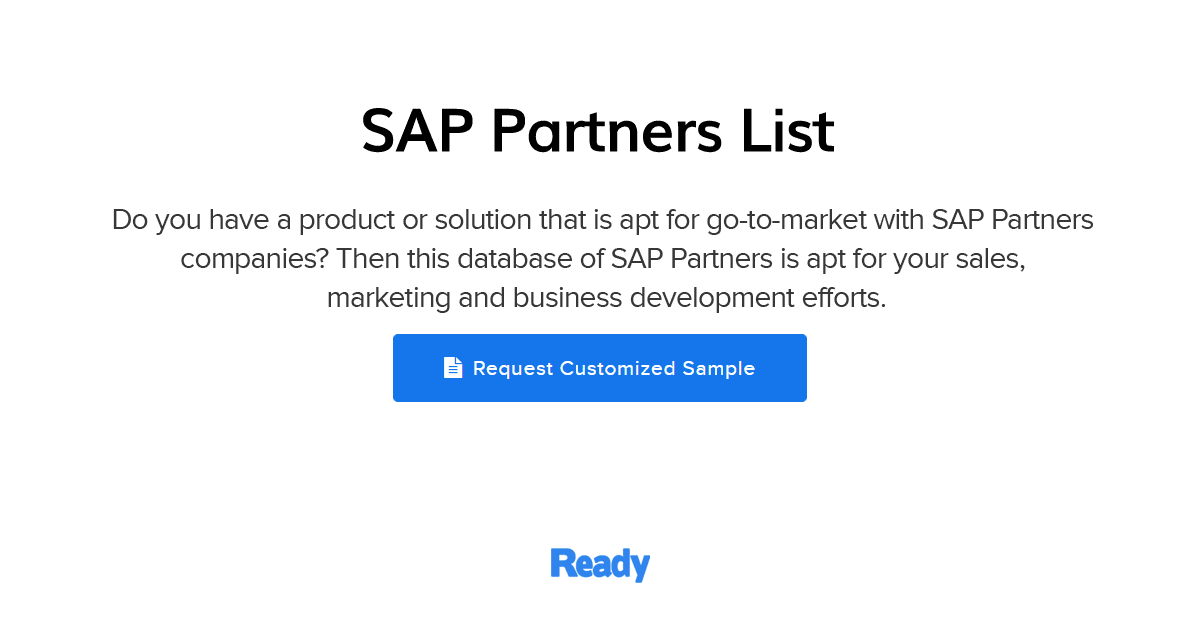Click the Ready logo to visit homepage
Viewport: 1200px width, 630px height.
[600, 563]
